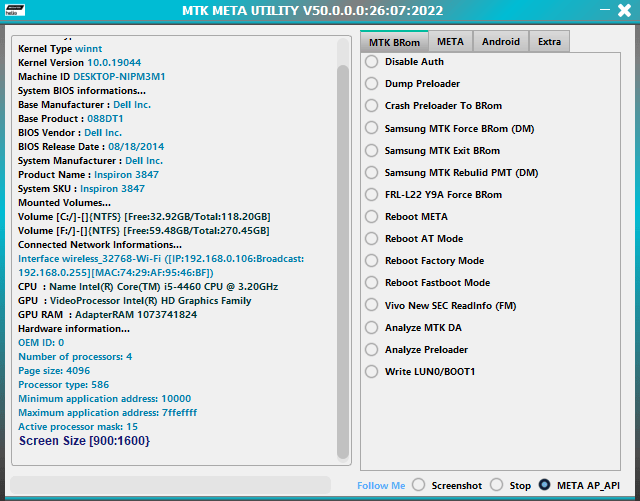Image resolution: width=640 pixels, height=501 pixels.
Task: Click the app logo icon in title bar
Action: [x=15, y=10]
